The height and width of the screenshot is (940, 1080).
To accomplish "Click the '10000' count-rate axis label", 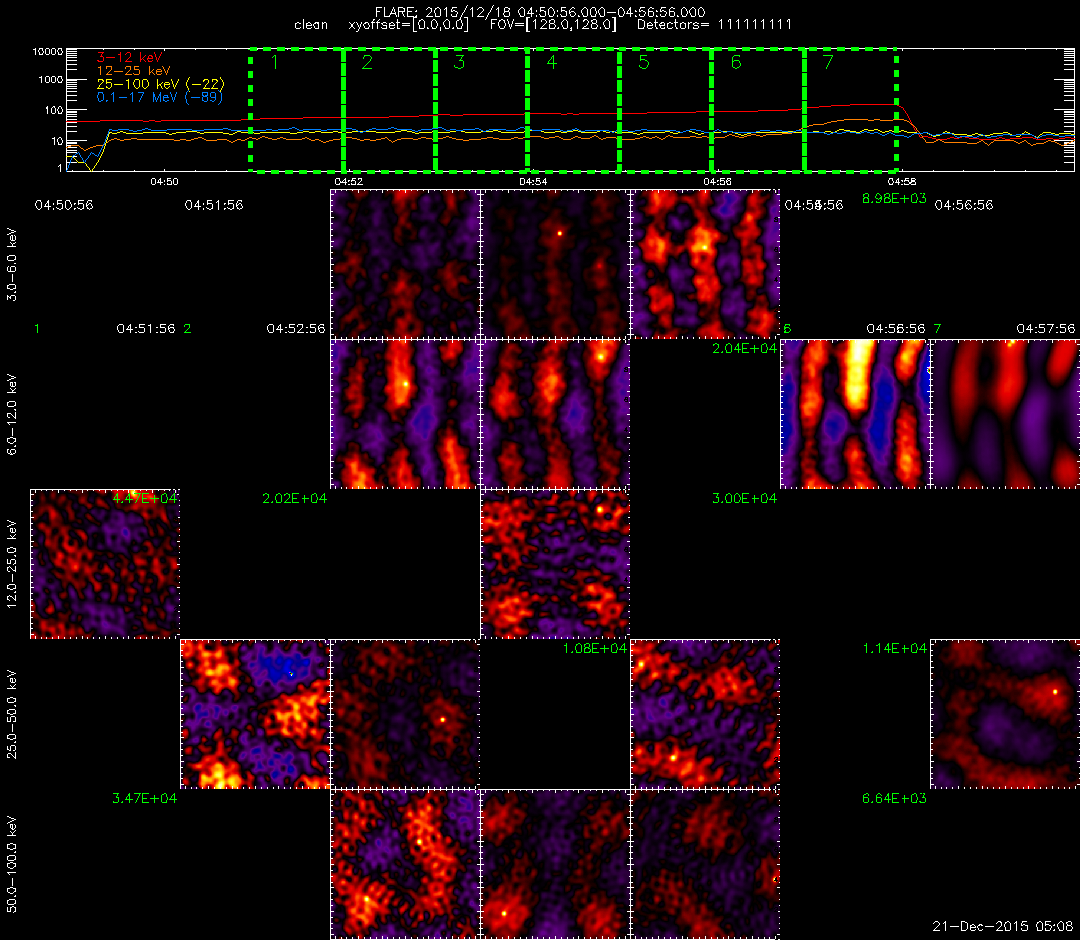I will point(47,52).
